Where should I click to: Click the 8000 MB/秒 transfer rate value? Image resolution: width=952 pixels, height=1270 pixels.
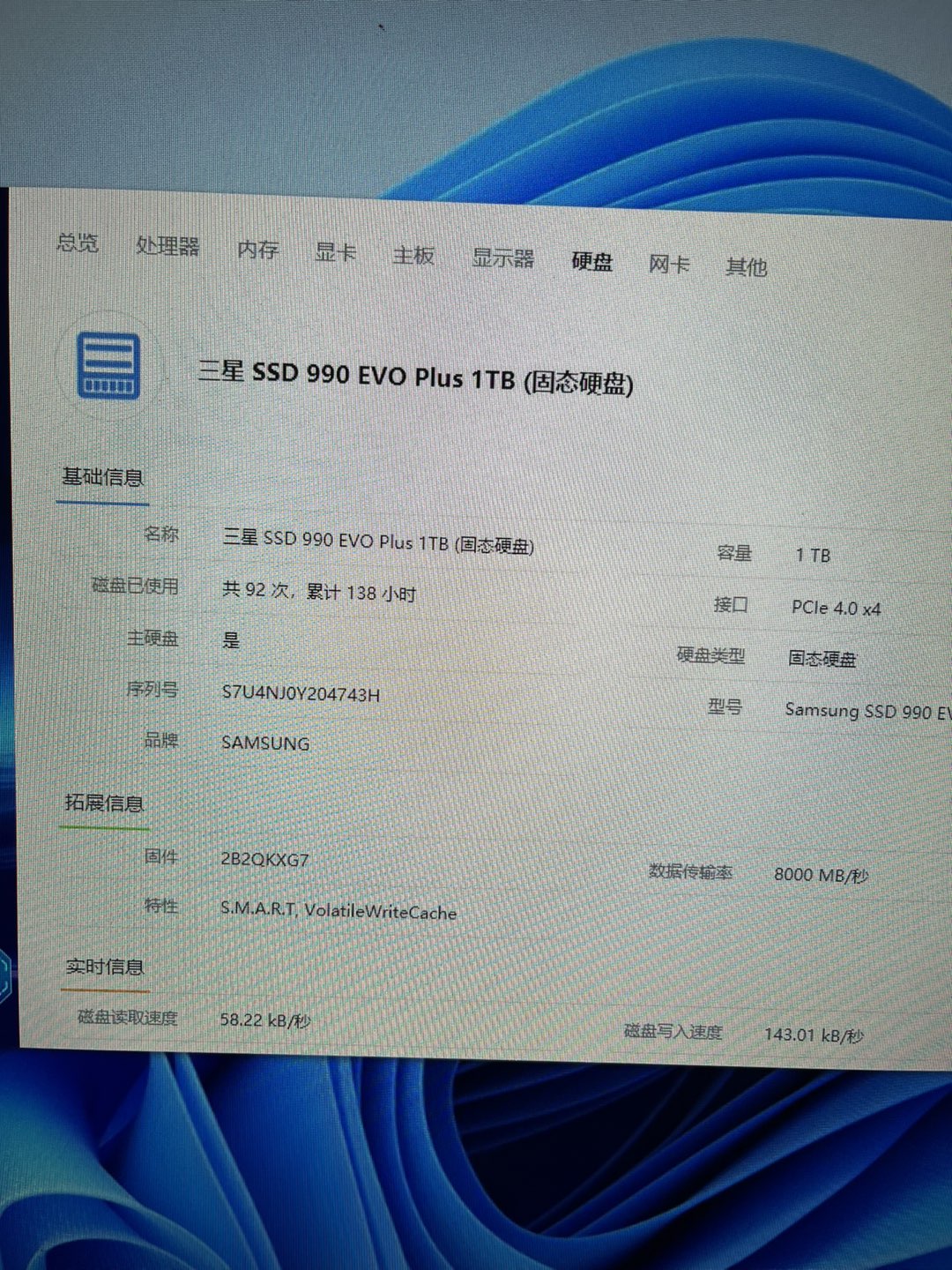pos(821,875)
